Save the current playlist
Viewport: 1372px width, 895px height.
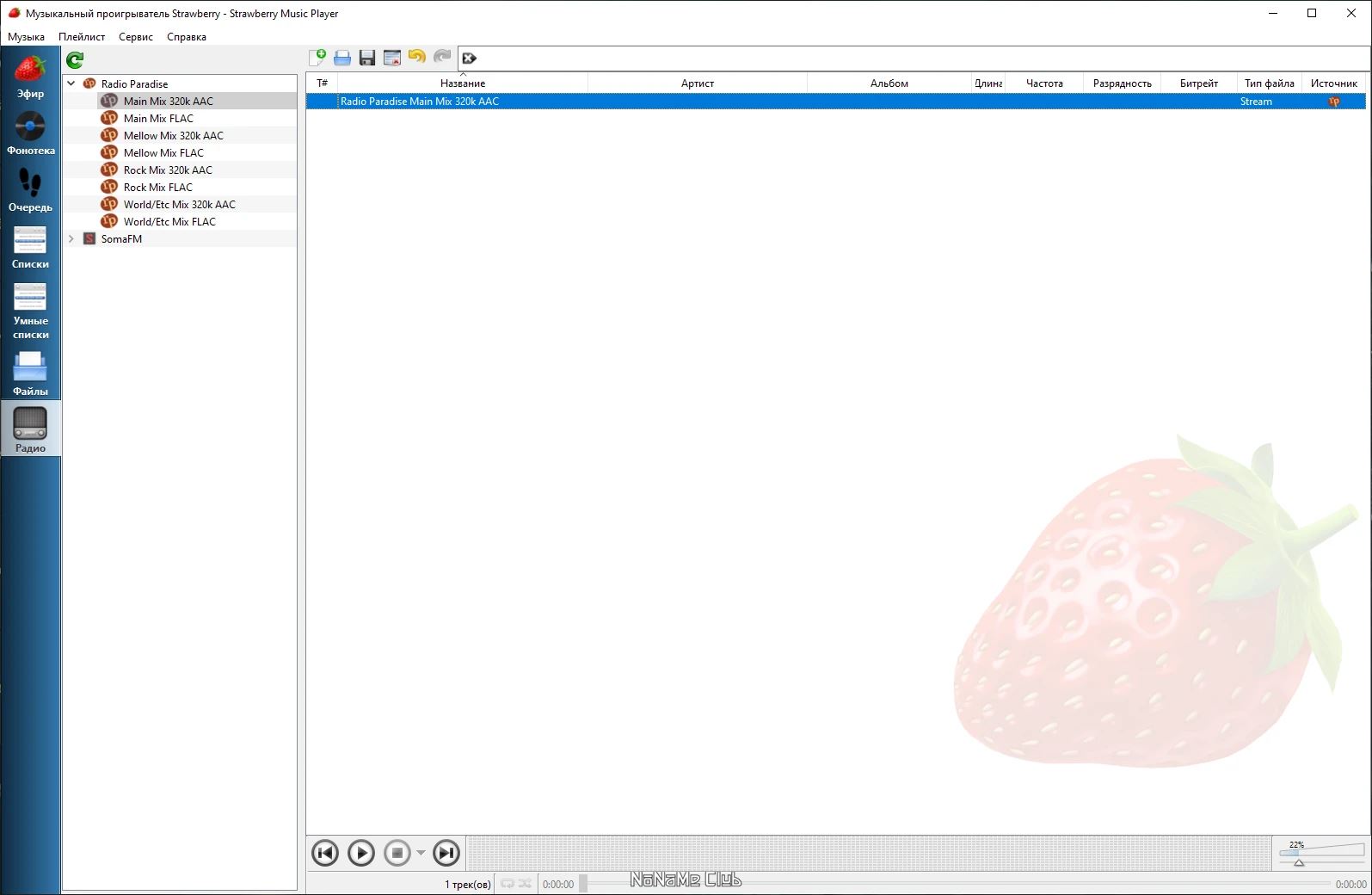coord(367,58)
